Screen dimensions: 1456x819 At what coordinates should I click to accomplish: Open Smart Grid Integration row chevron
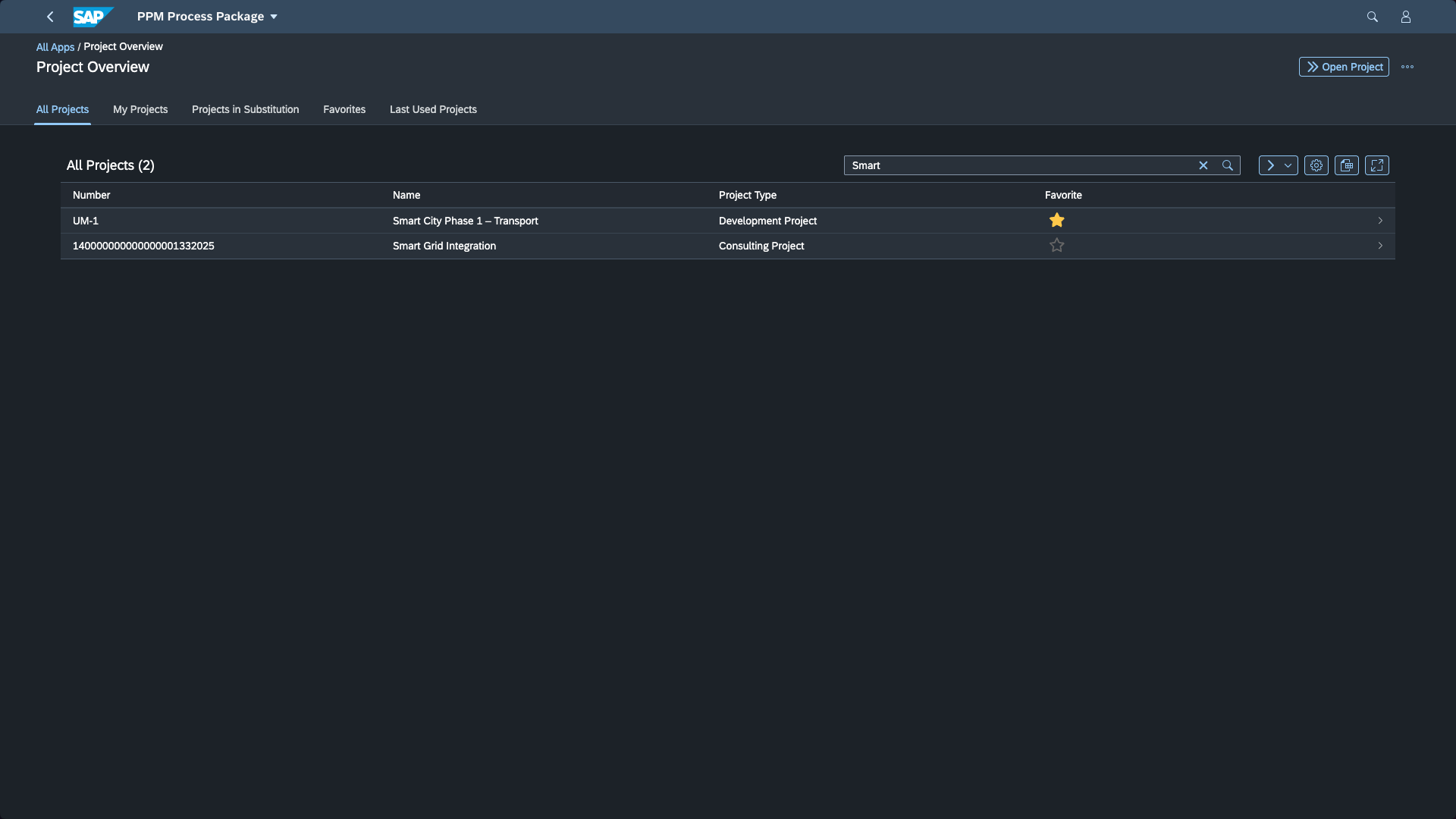tap(1379, 246)
